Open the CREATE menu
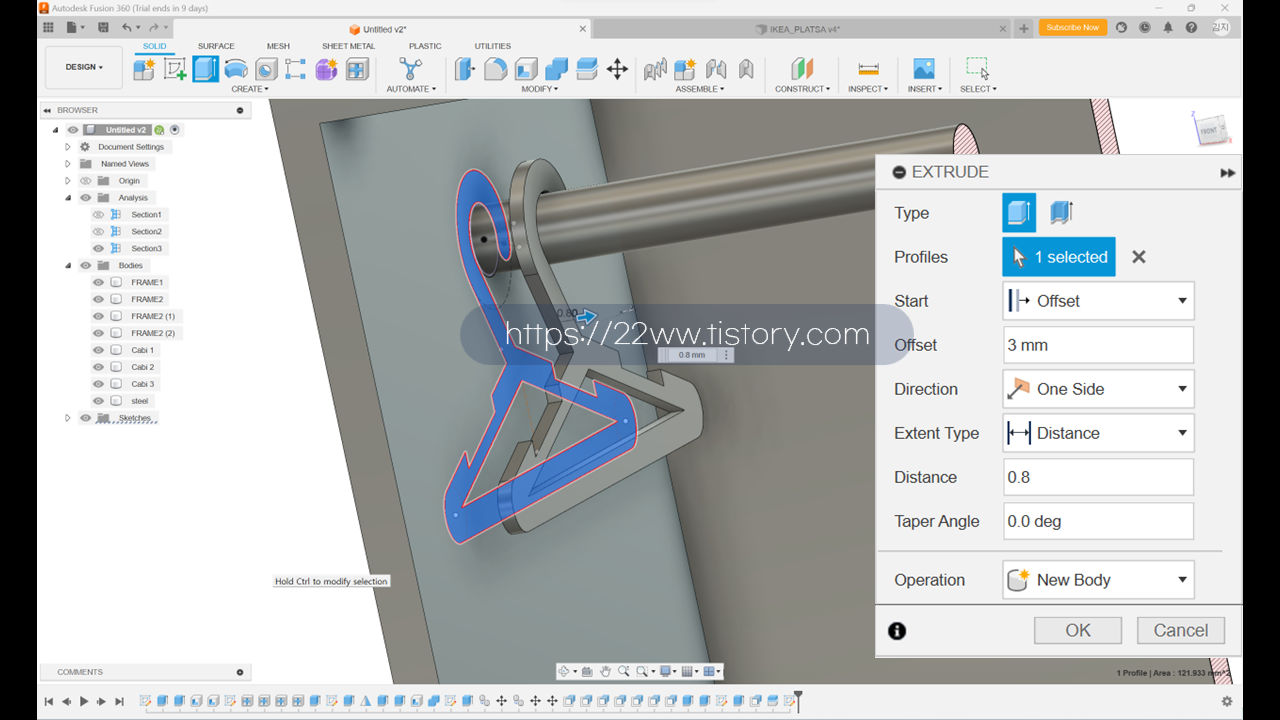 250,89
